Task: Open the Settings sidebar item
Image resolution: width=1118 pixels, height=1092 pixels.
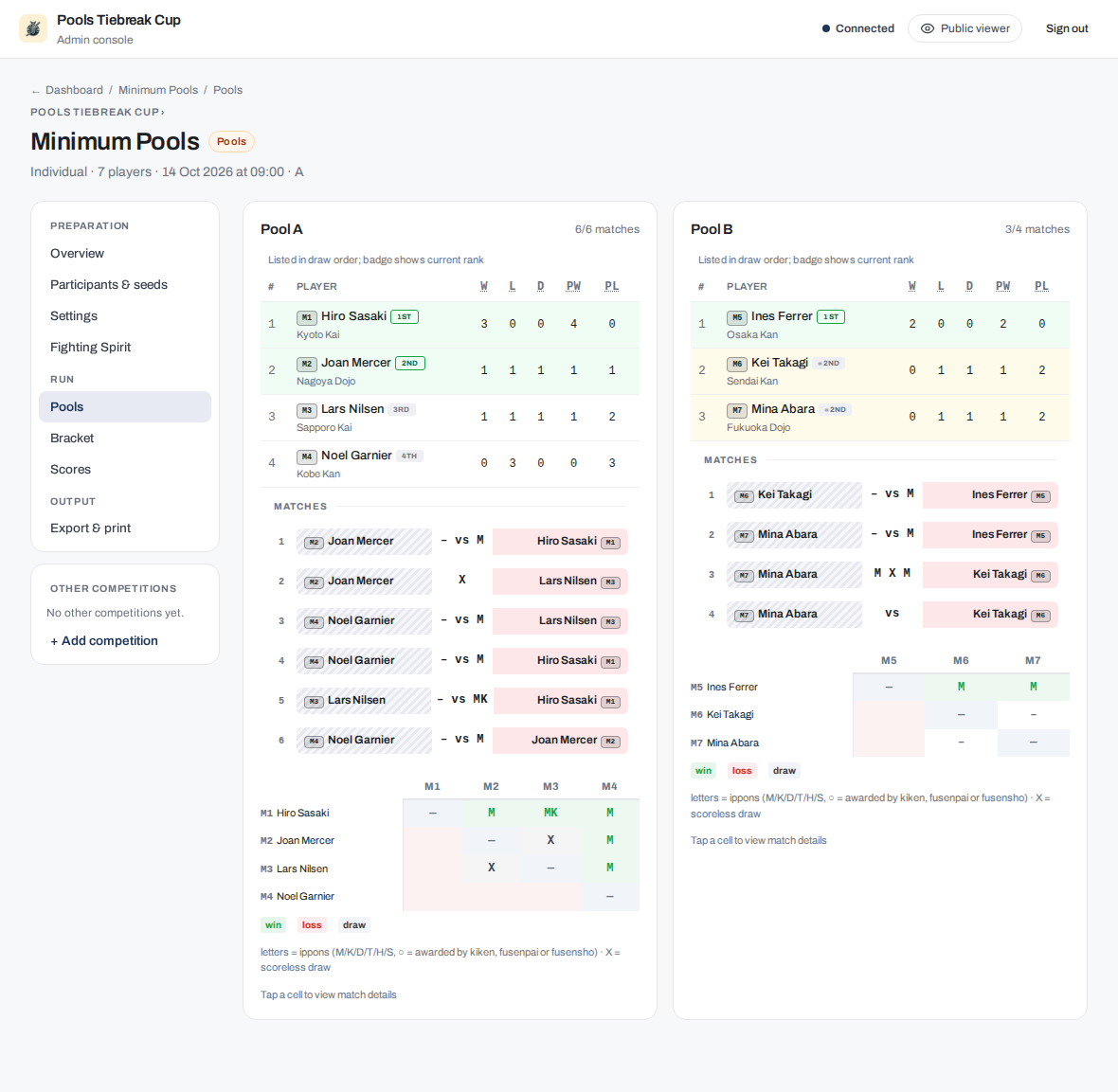Action: point(125,315)
